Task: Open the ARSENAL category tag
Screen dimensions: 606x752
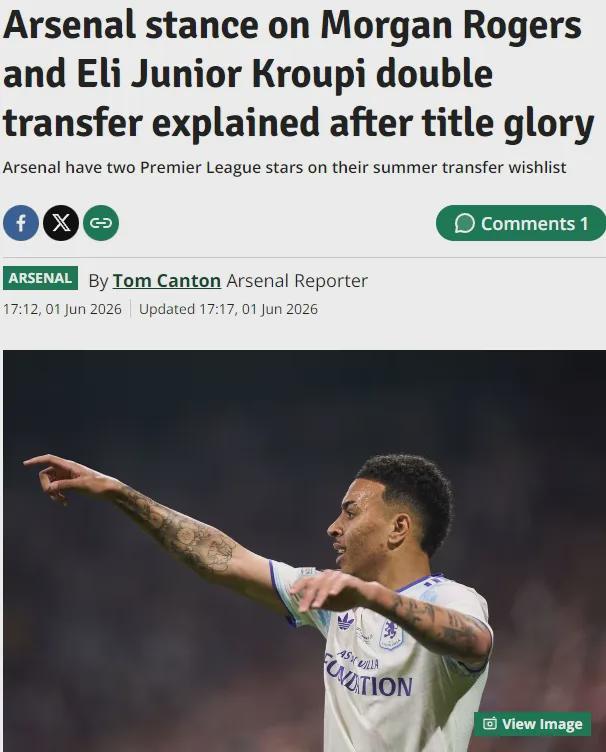Action: pyautogui.click(x=40, y=278)
